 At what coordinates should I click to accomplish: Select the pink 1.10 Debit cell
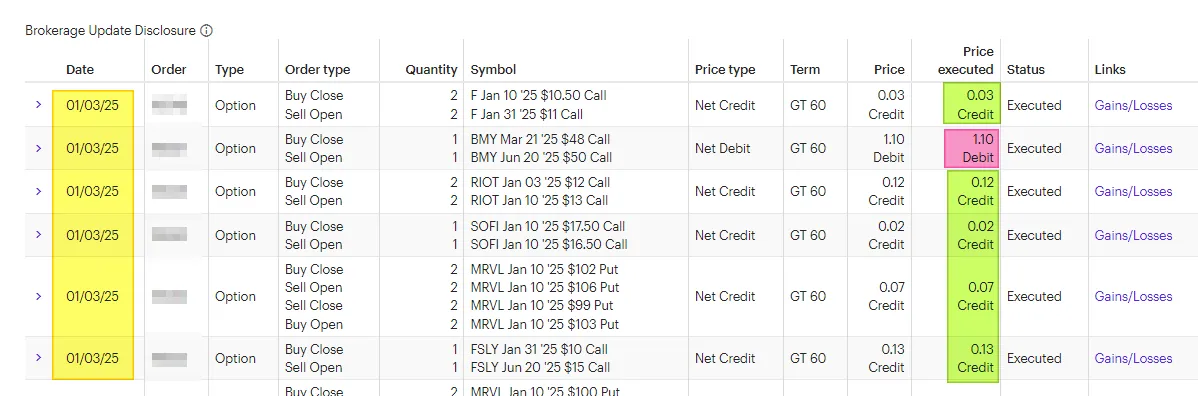tap(970, 148)
